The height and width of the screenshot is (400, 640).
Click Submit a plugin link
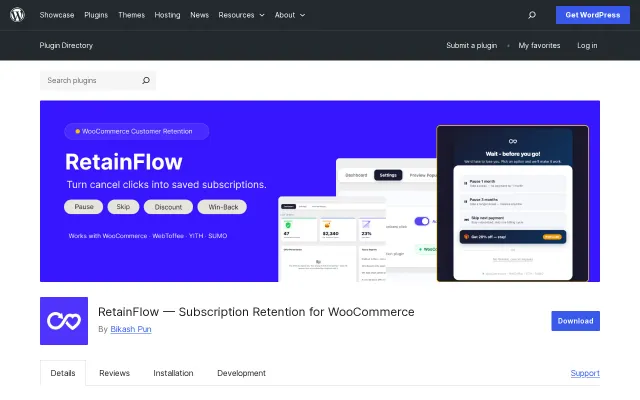click(471, 45)
